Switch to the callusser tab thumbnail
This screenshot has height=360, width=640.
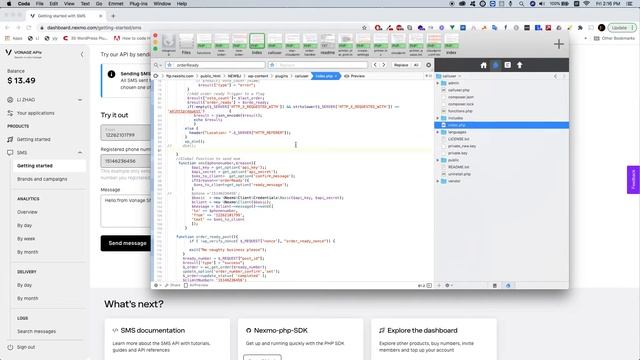click(x=275, y=44)
